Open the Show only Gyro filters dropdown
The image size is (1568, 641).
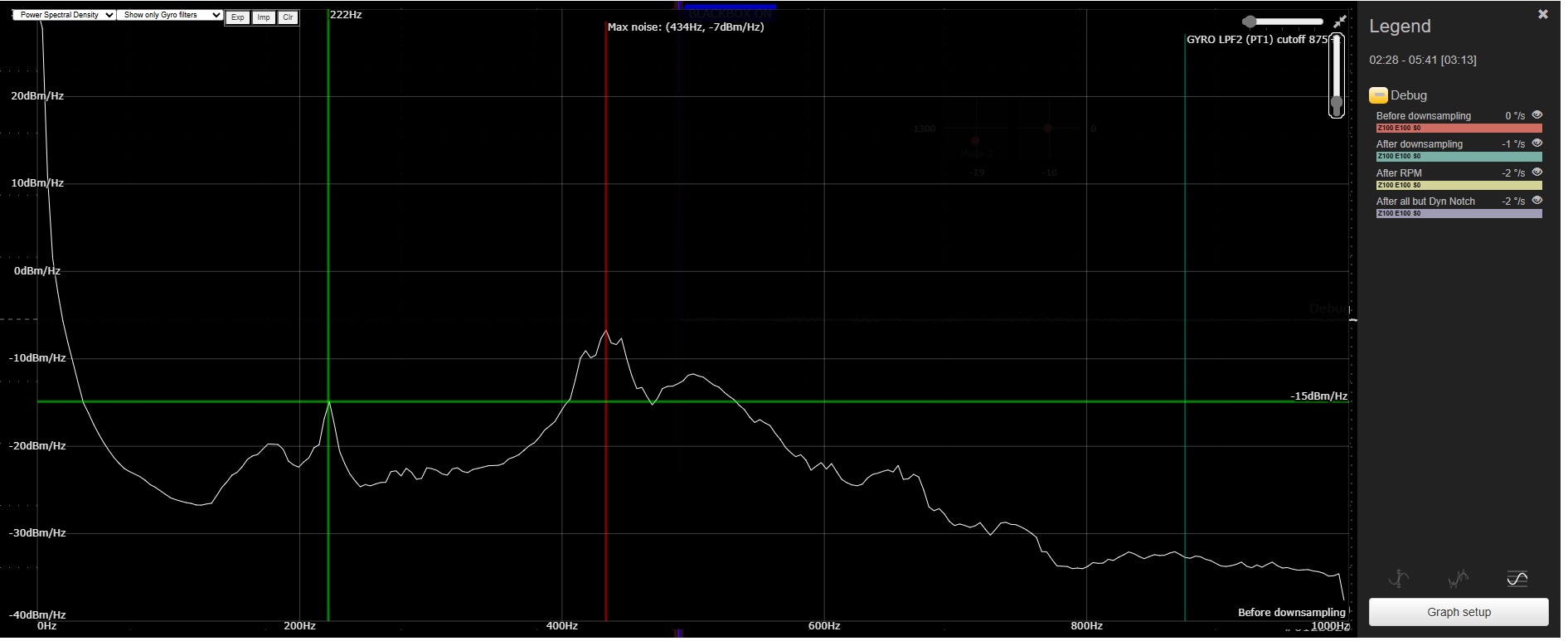tap(170, 15)
